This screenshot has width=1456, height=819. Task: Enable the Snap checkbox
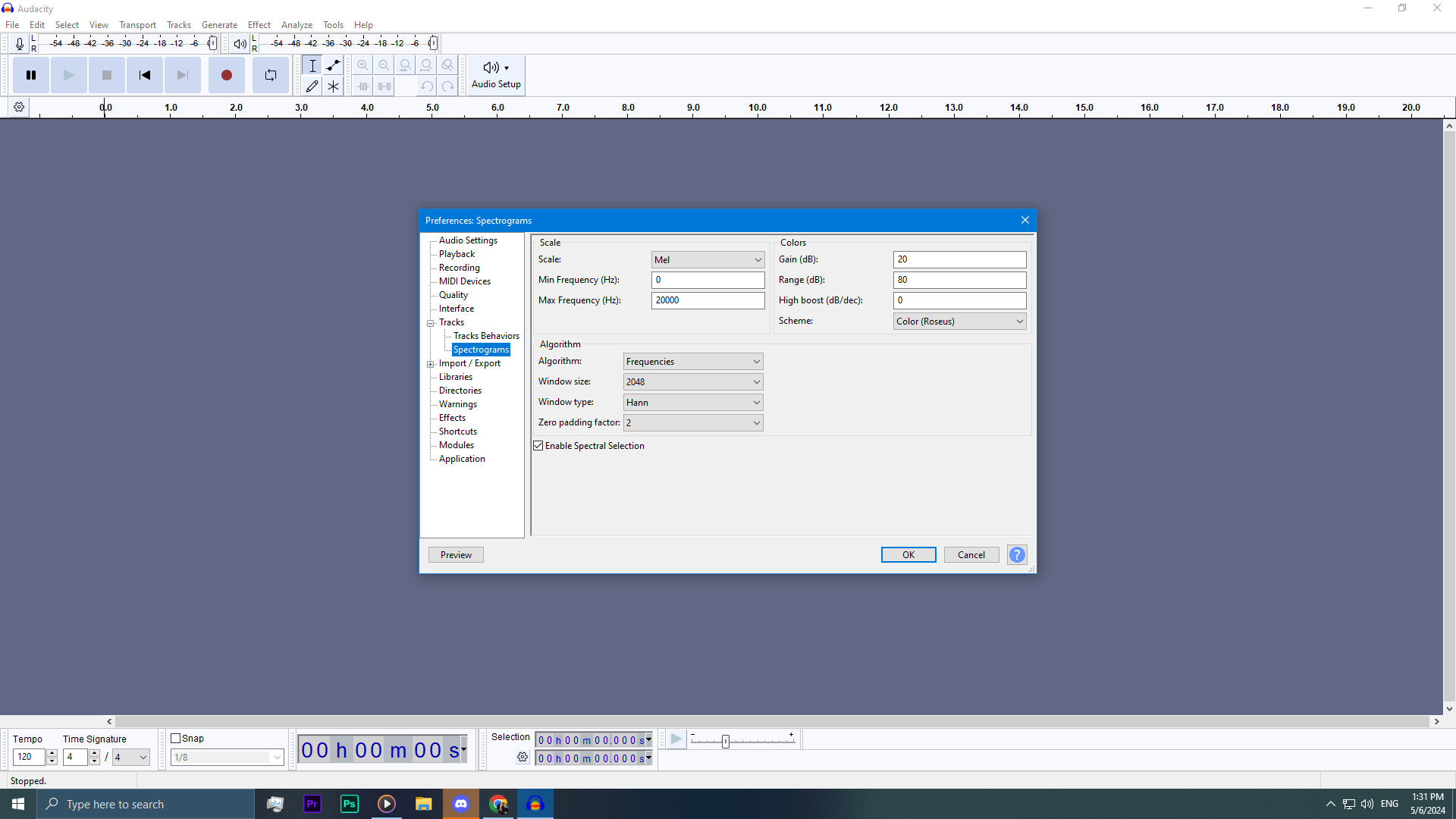[x=176, y=739]
